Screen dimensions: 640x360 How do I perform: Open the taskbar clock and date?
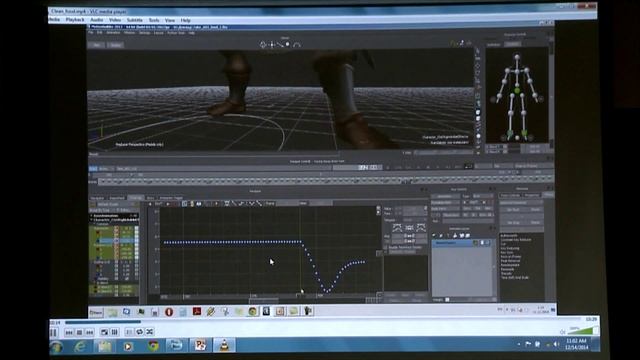(576, 344)
